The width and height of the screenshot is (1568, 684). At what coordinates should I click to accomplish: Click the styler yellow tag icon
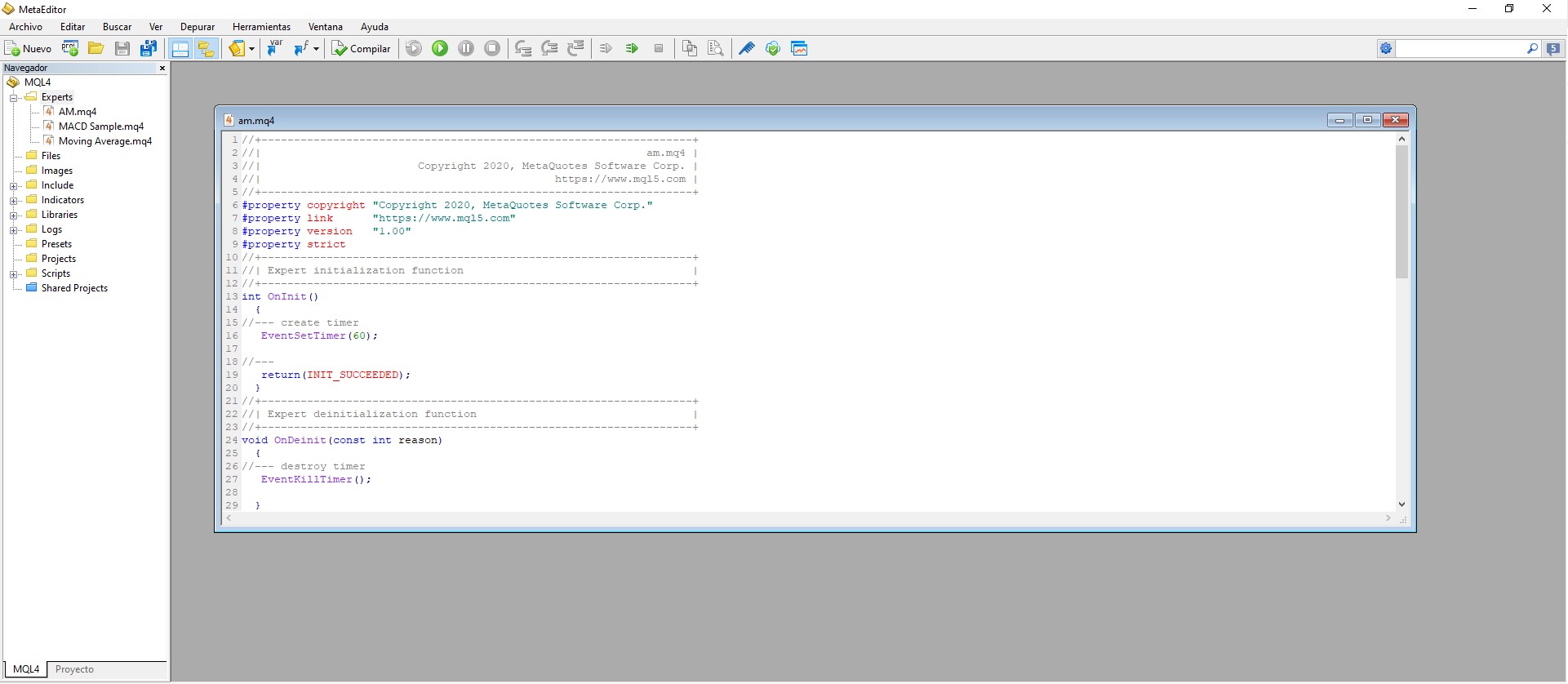tap(237, 48)
